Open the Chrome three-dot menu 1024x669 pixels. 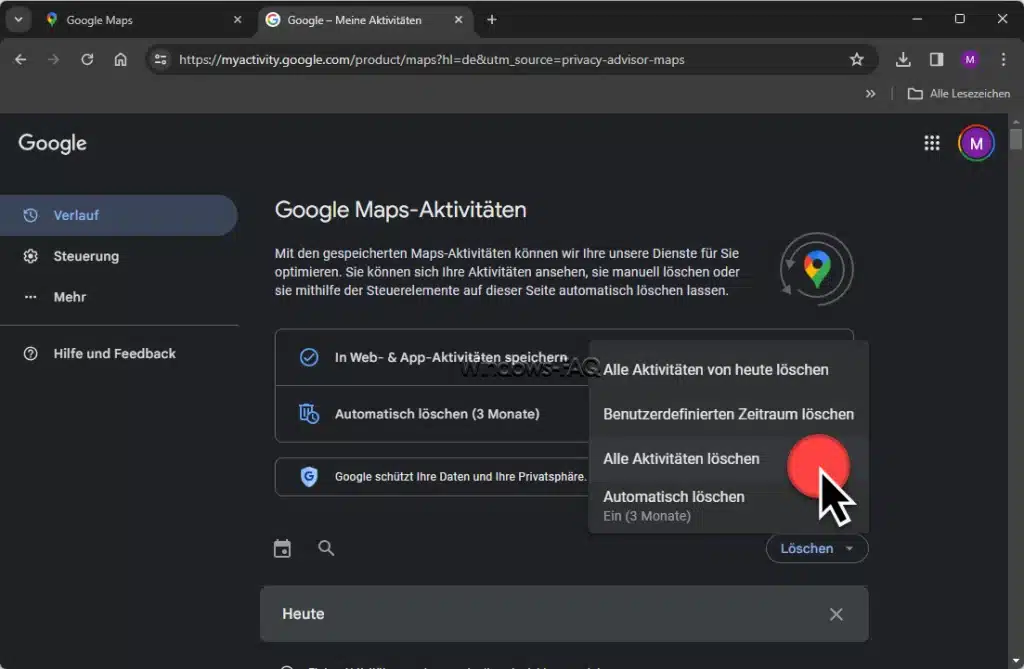click(x=1003, y=59)
